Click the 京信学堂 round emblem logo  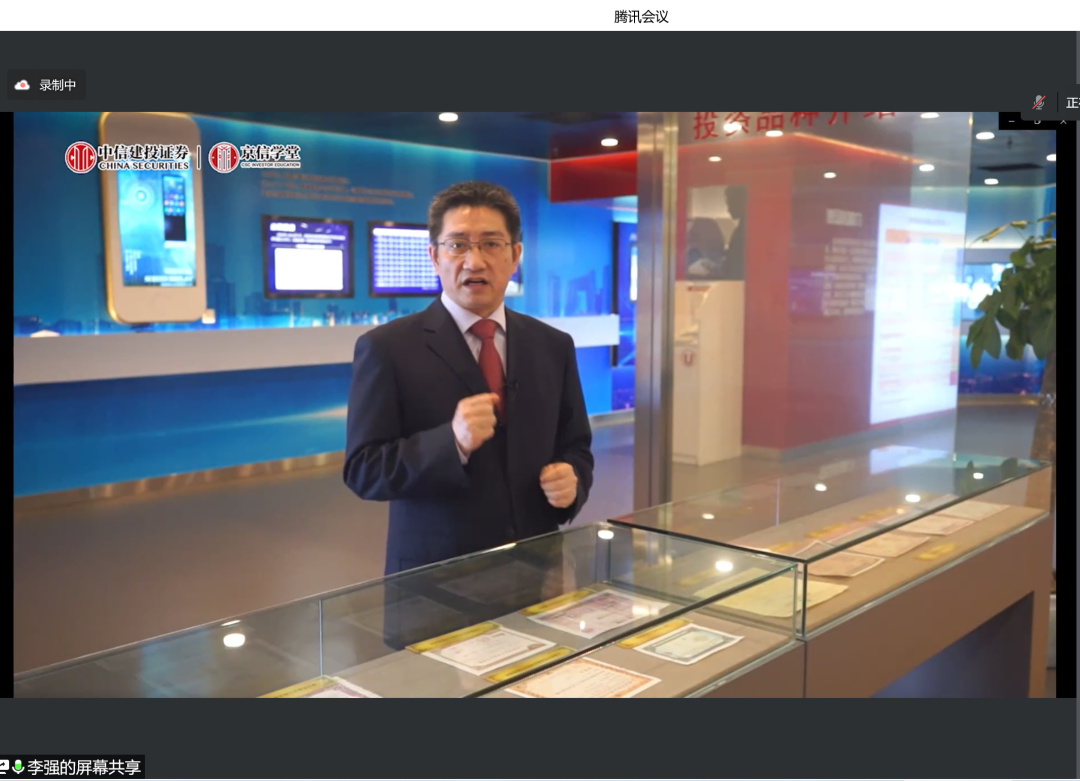tap(223, 157)
